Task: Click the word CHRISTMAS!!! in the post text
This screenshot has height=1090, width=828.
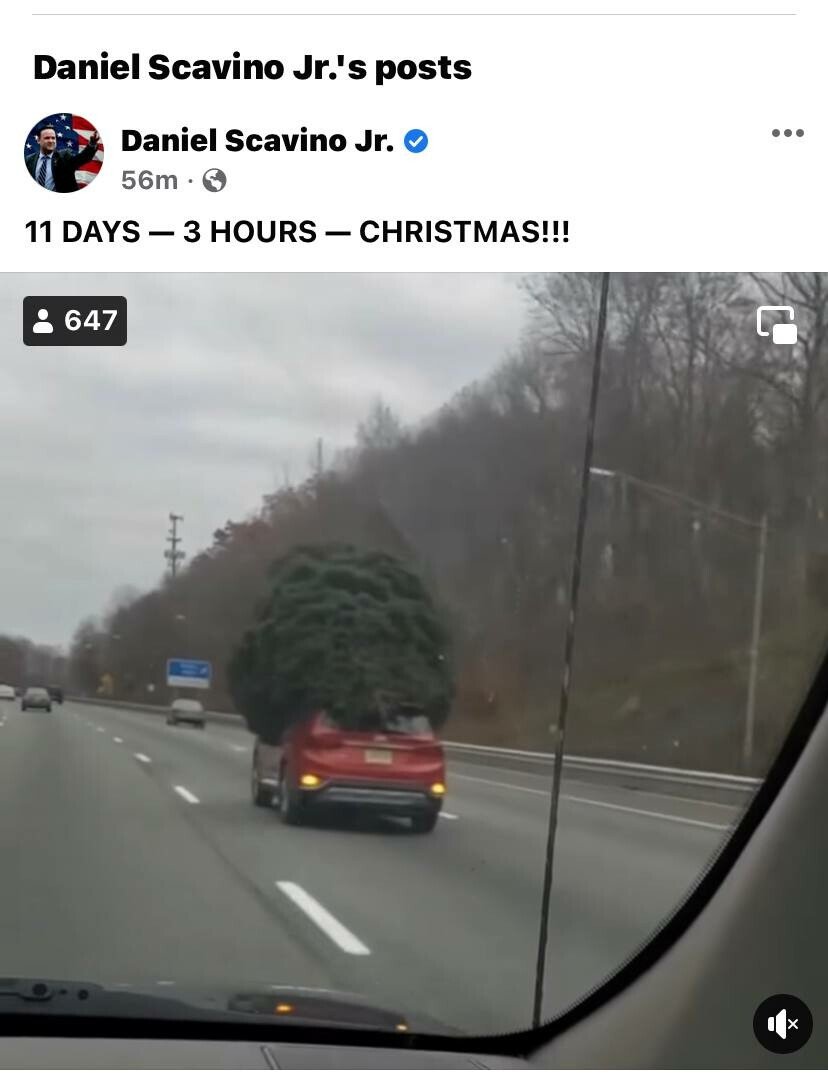Action: point(464,231)
